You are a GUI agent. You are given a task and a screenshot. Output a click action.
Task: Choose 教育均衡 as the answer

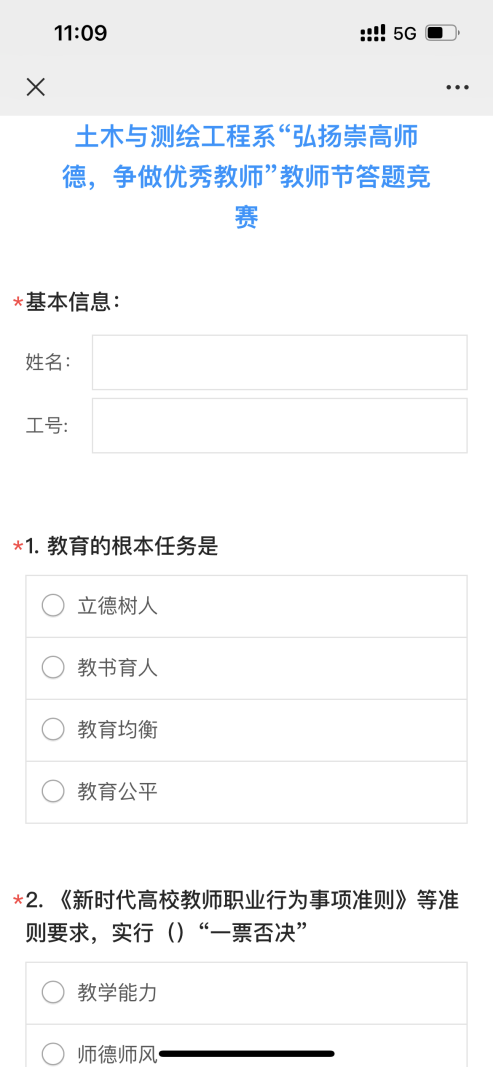click(x=246, y=730)
